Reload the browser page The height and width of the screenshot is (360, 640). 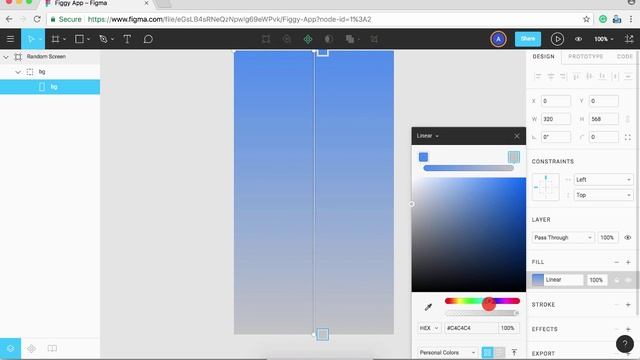tap(37, 19)
